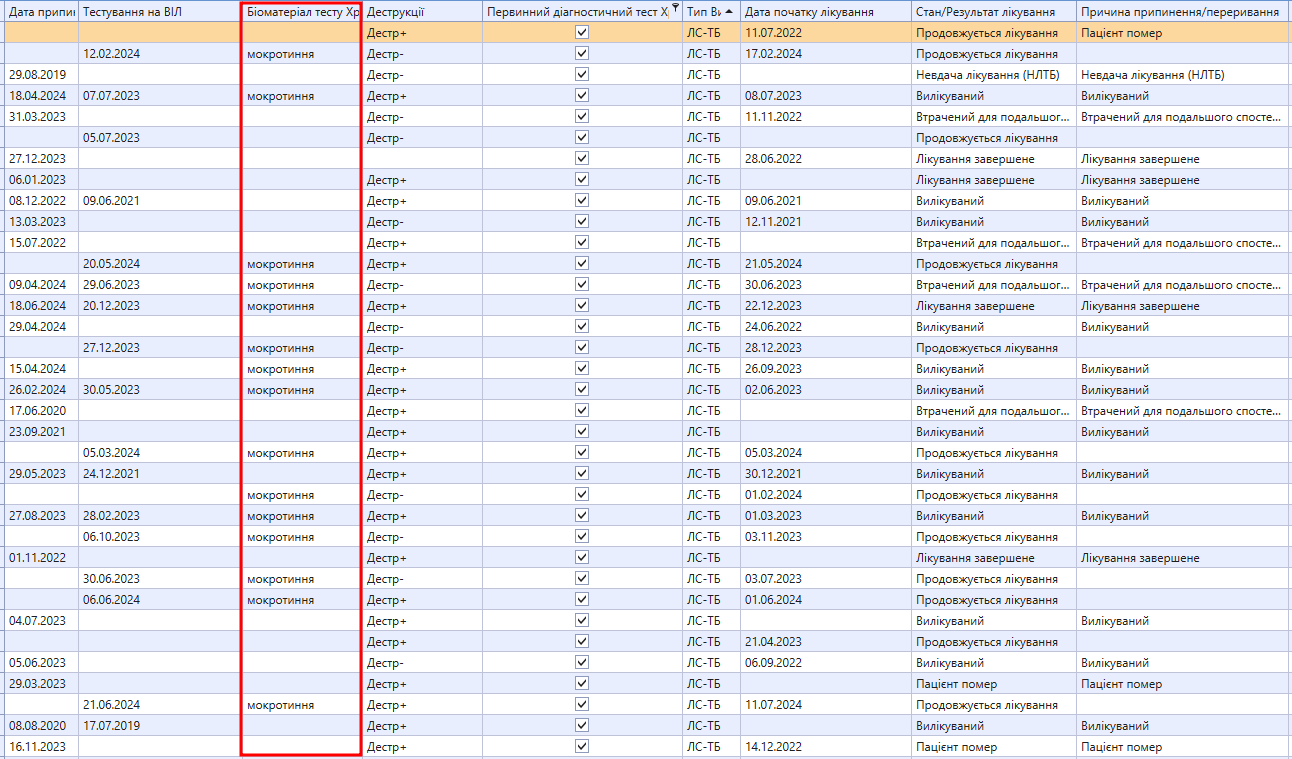The width and height of the screenshot is (1292, 759).
Task: Toggle checkbox in row with start date 14.12.2022
Action: 582,746
